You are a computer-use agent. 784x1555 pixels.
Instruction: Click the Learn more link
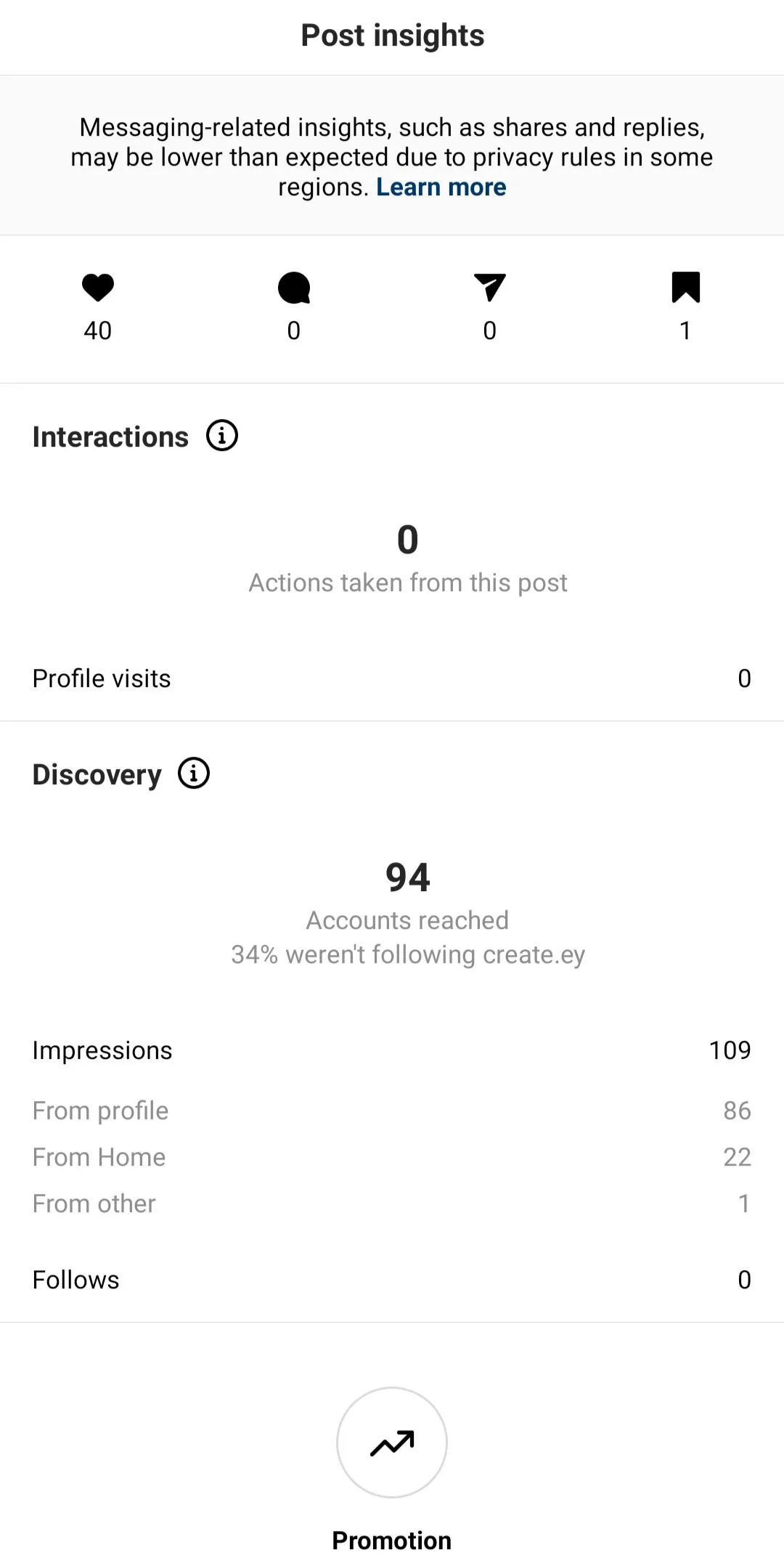[x=441, y=187]
